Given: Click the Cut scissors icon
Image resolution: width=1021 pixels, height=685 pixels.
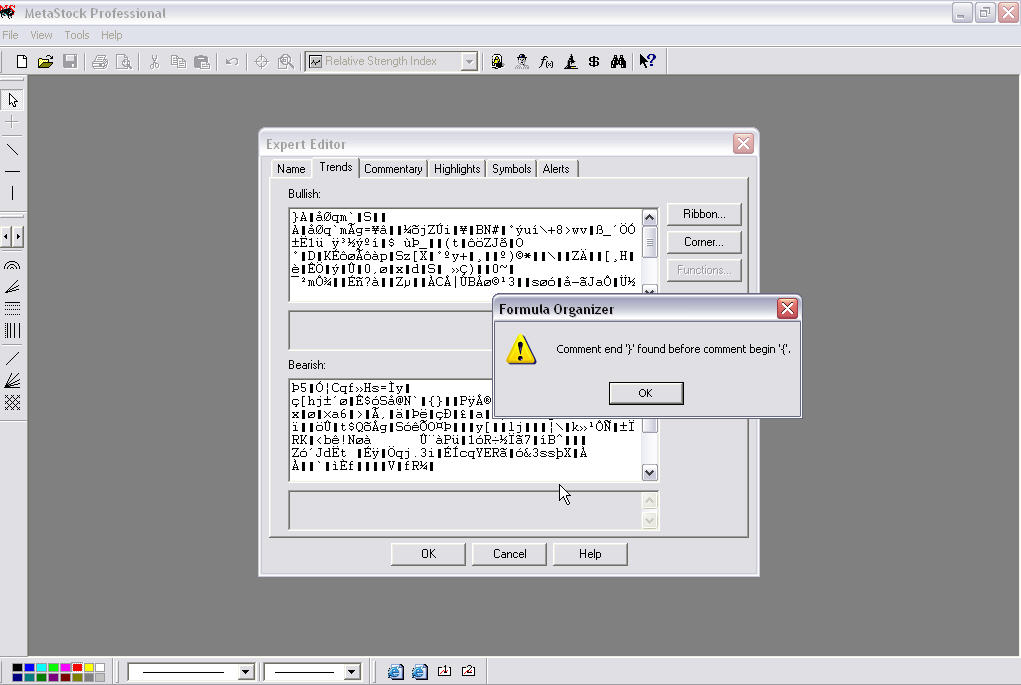Looking at the screenshot, I should (x=154, y=61).
